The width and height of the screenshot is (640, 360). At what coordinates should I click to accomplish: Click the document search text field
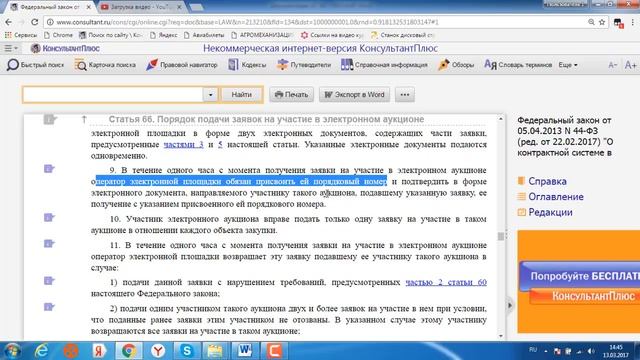[113, 95]
